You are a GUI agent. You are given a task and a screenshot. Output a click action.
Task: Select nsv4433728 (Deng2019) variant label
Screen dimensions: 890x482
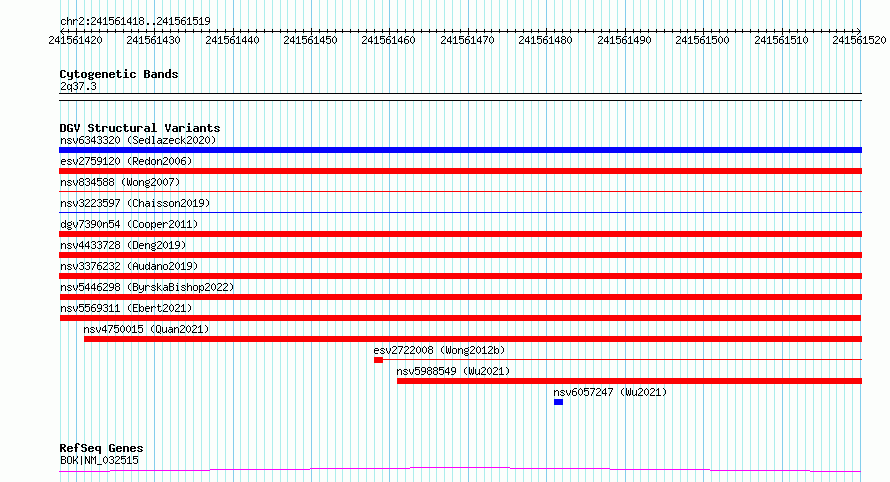point(123,245)
